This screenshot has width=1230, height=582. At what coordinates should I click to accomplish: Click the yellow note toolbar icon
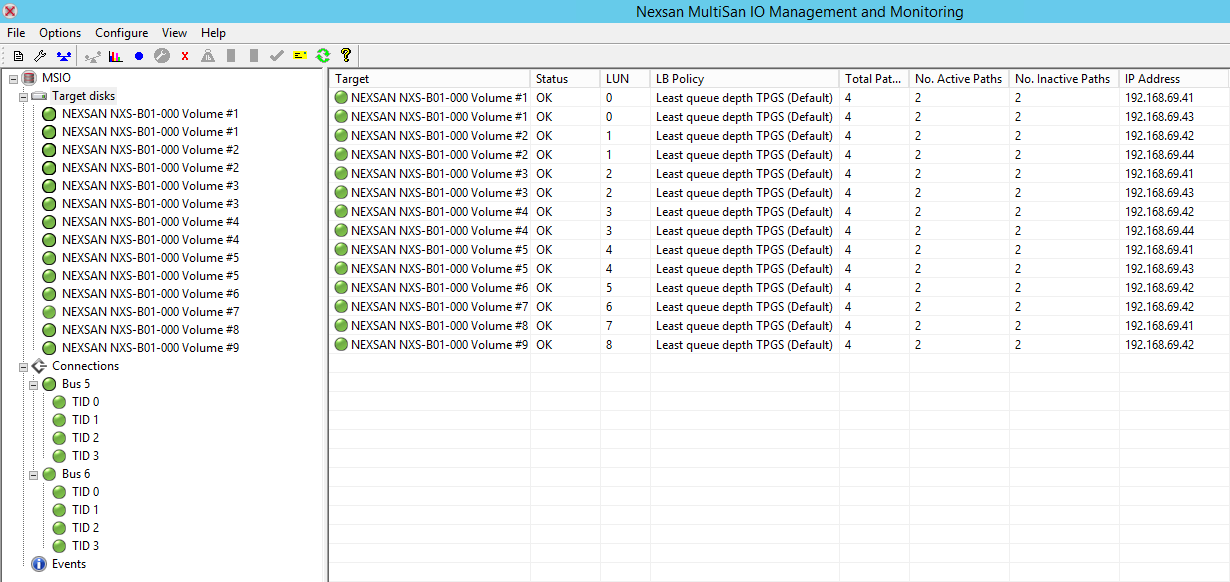pos(300,56)
